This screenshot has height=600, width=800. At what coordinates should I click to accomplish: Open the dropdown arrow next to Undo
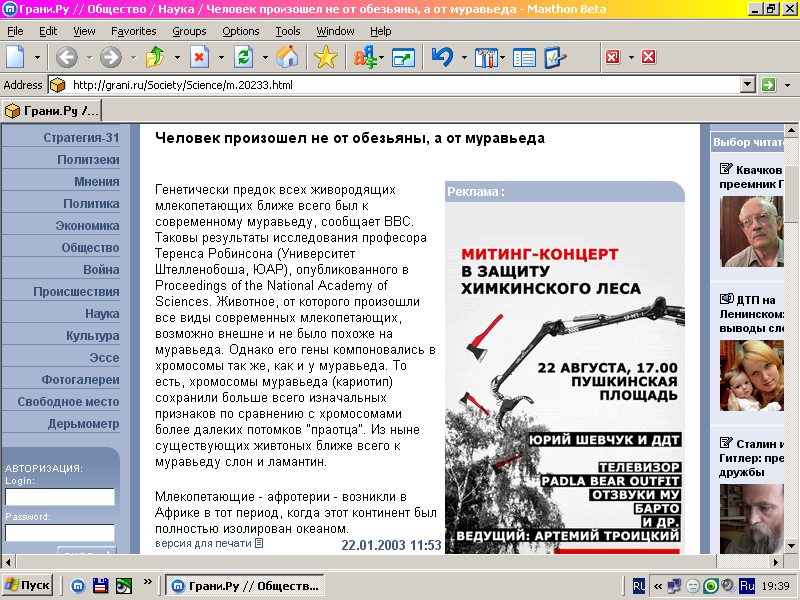(x=464, y=57)
